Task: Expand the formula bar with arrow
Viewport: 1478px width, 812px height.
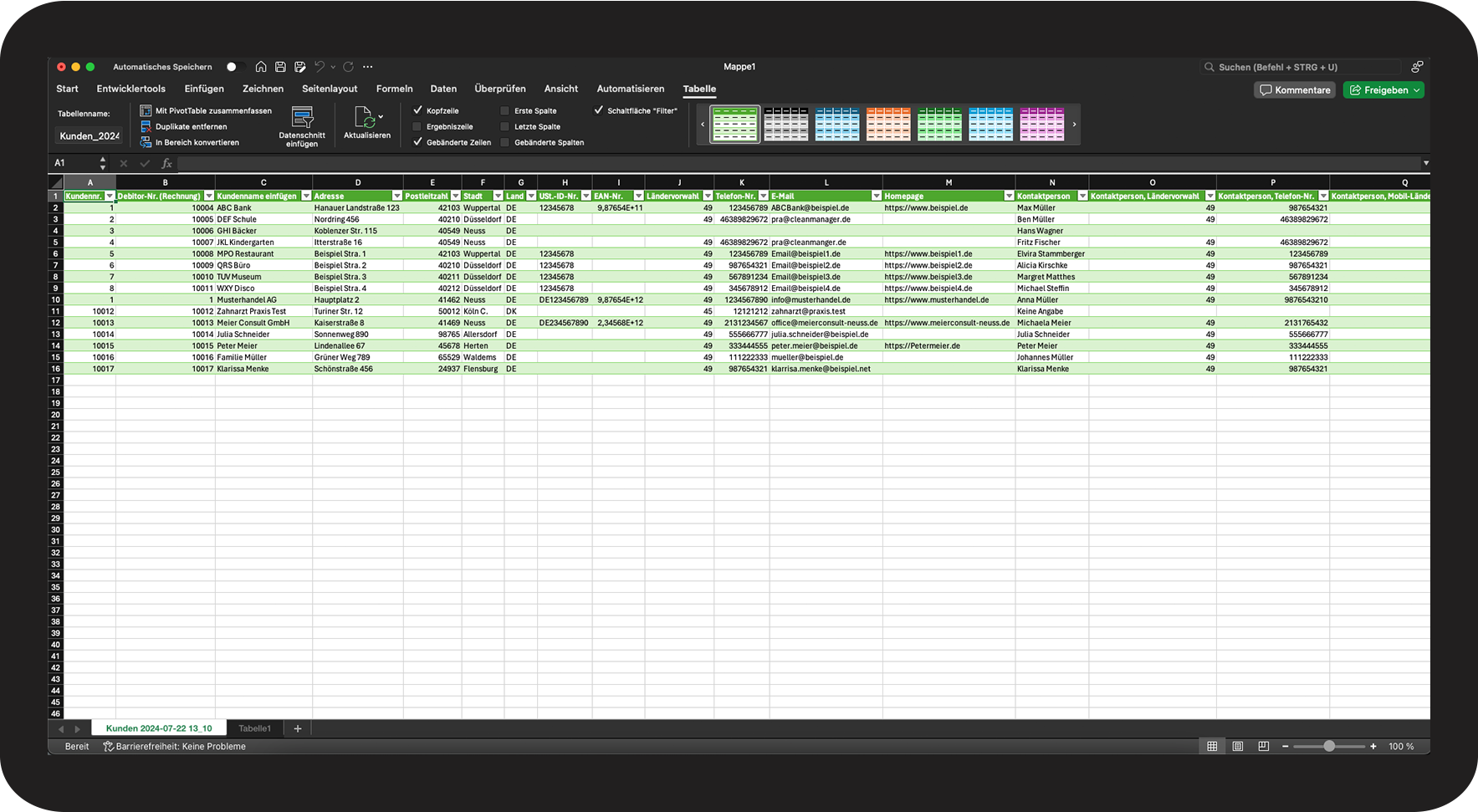Action: click(x=1425, y=163)
